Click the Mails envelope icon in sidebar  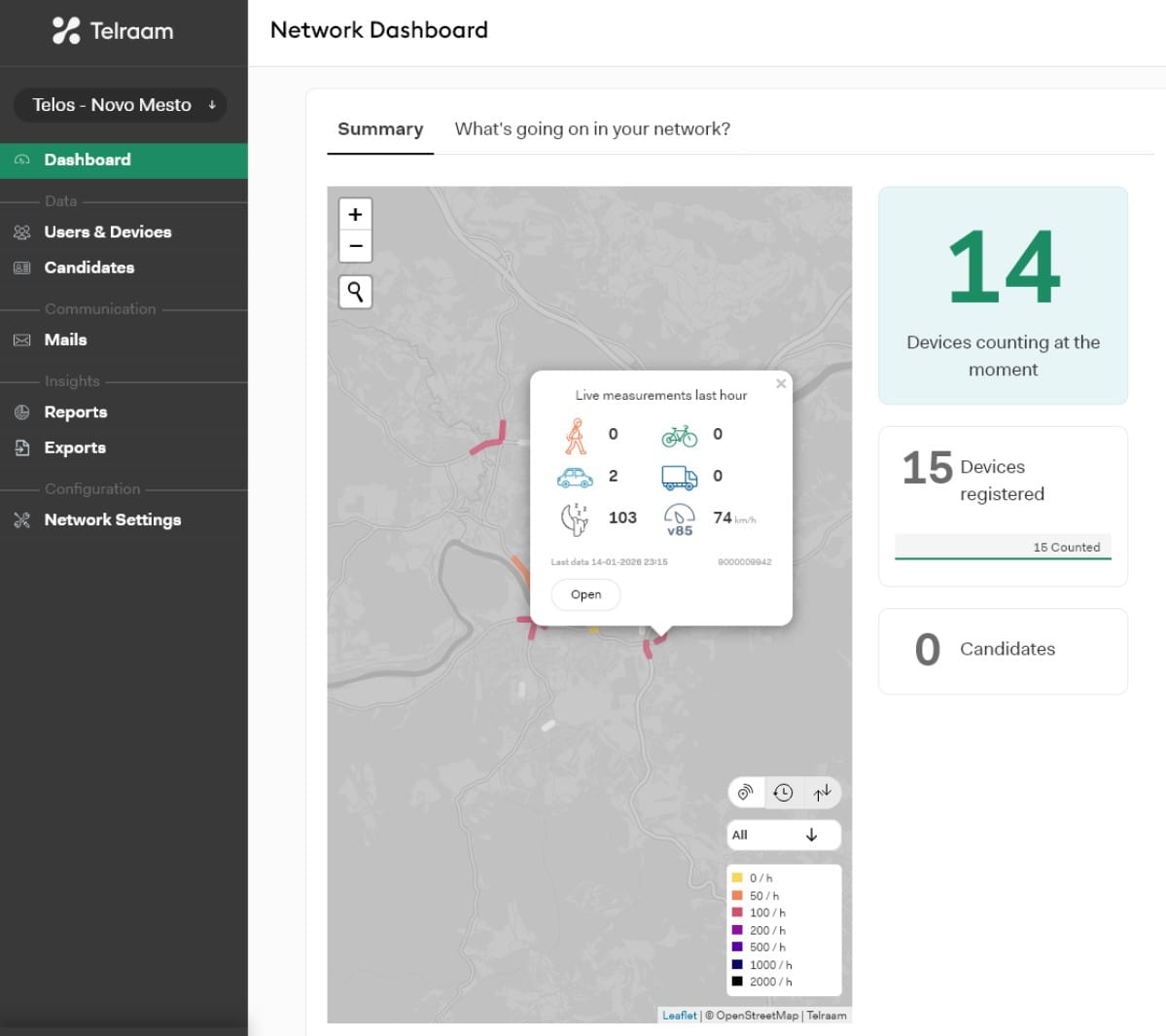(x=21, y=339)
